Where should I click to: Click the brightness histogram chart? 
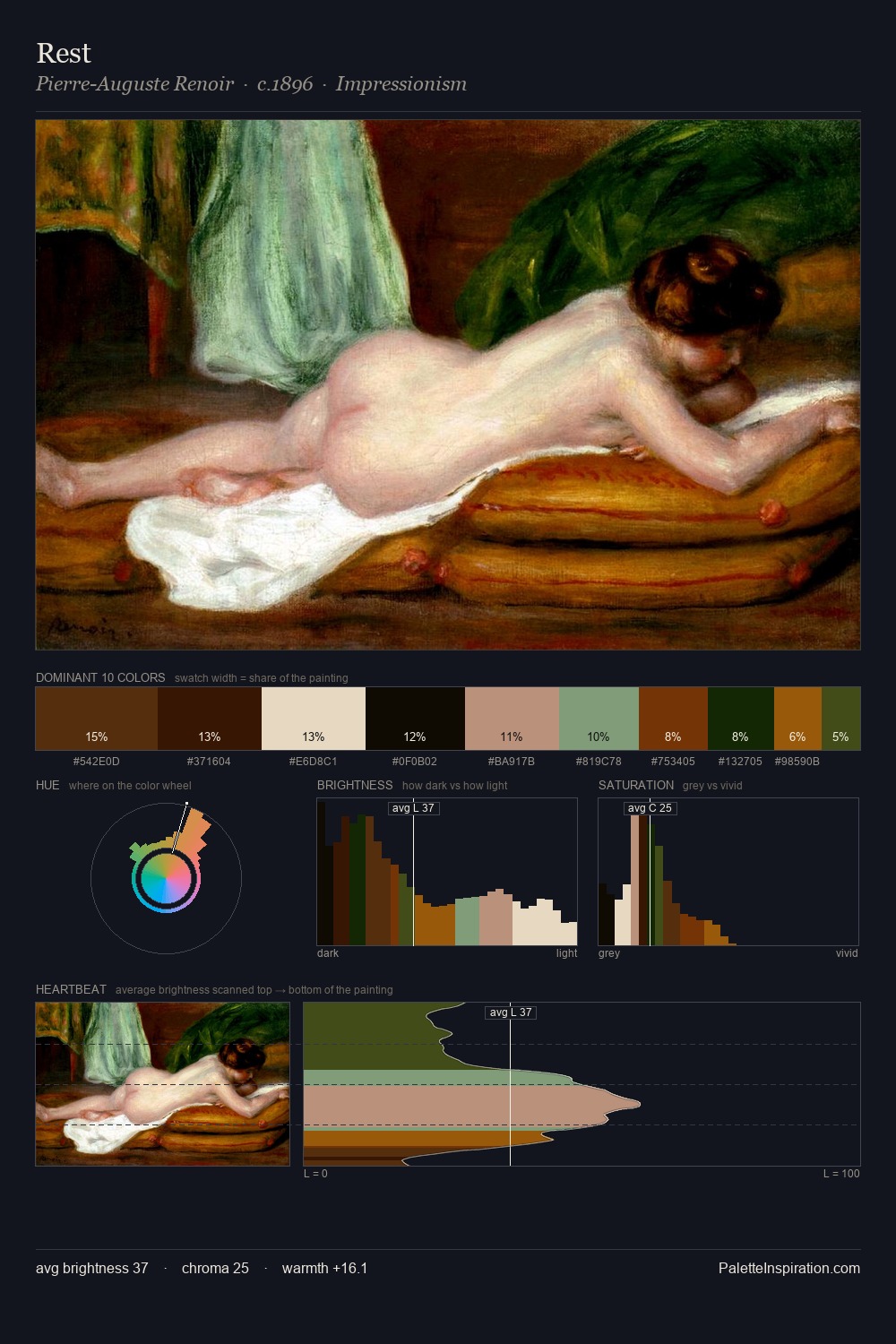tap(447, 872)
